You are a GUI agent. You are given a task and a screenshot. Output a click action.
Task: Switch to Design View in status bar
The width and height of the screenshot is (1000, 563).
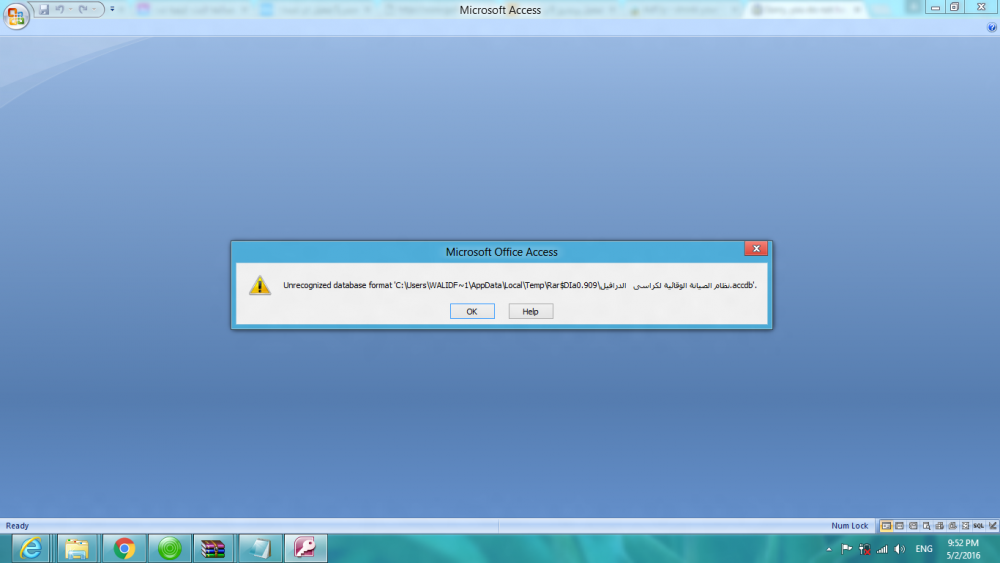pos(992,526)
